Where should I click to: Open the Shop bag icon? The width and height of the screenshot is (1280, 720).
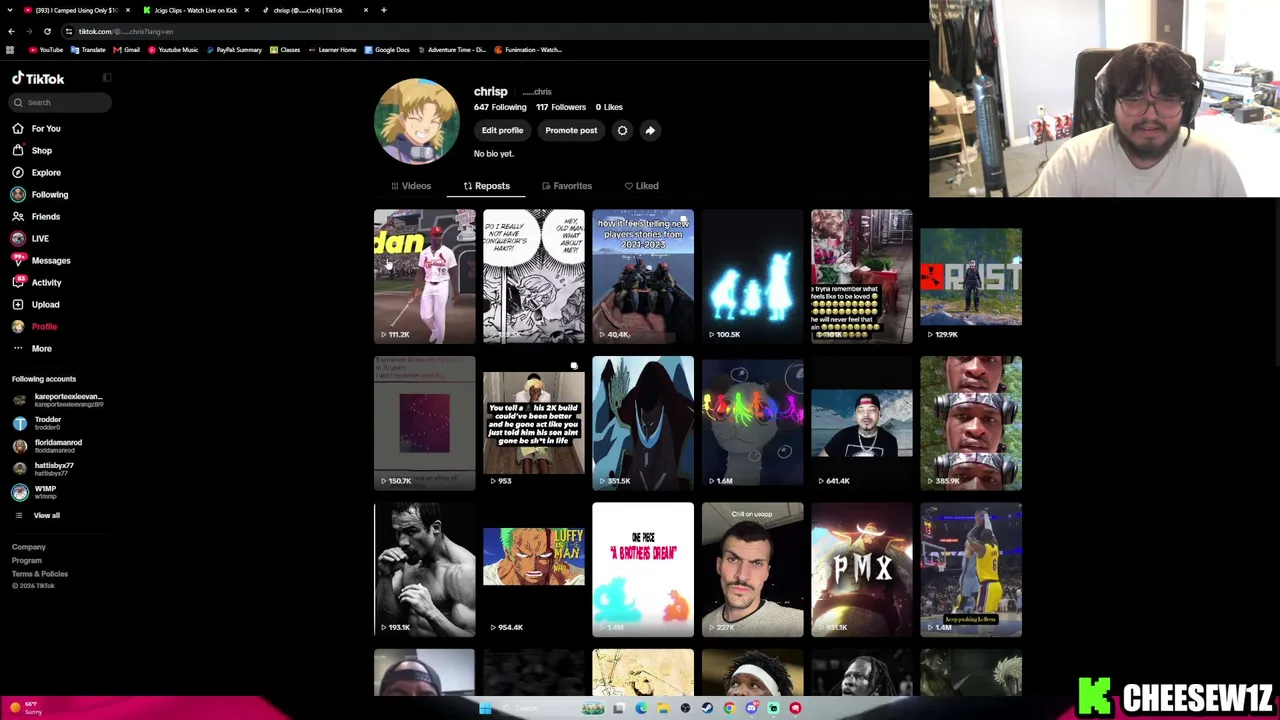18,150
